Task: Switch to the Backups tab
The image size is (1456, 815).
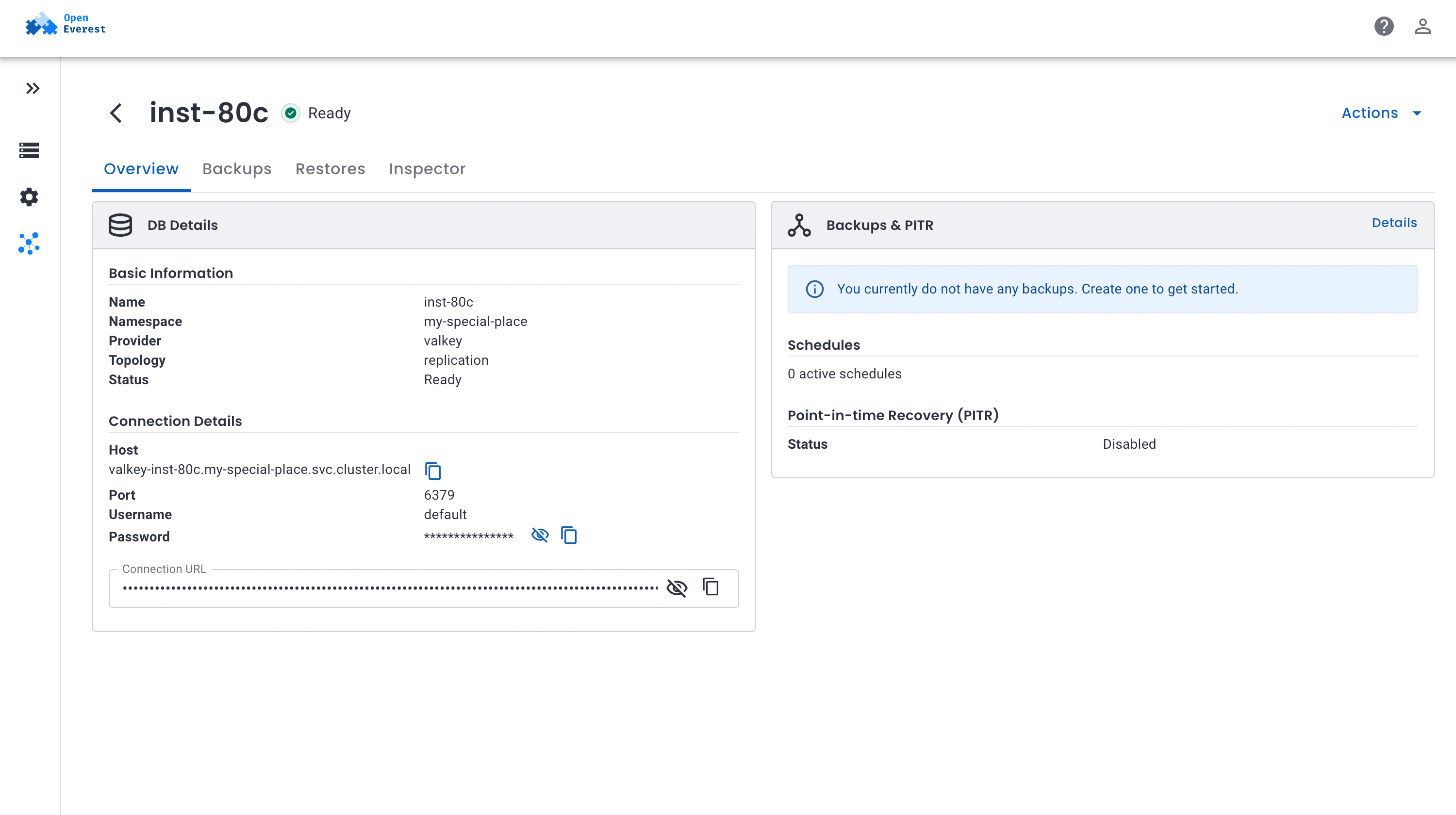Action: click(x=237, y=169)
